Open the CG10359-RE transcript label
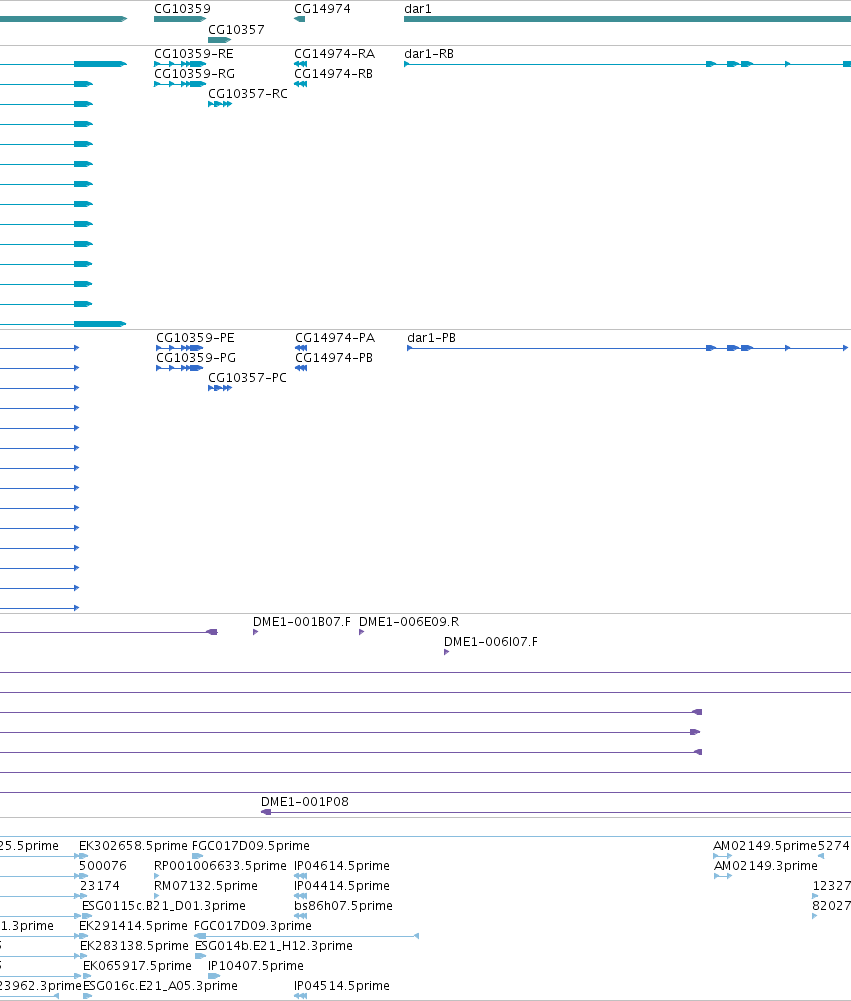 [193, 54]
